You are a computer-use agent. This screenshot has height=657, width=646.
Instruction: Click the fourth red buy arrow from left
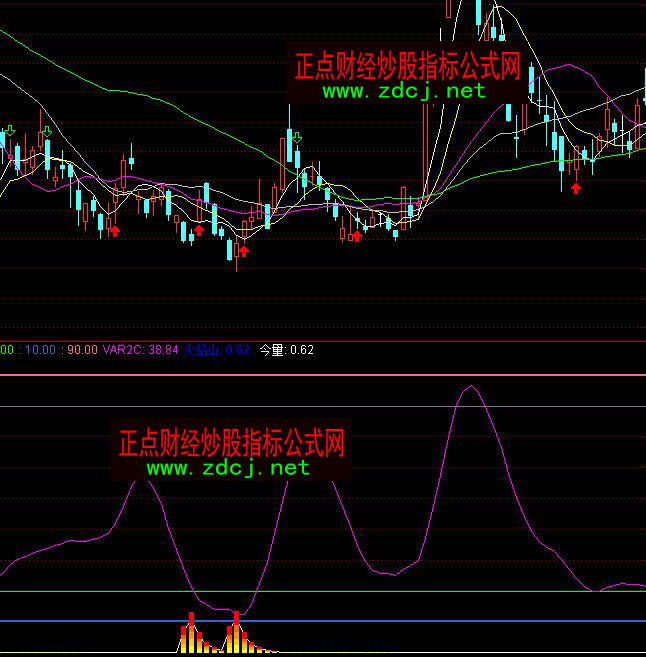coord(356,236)
